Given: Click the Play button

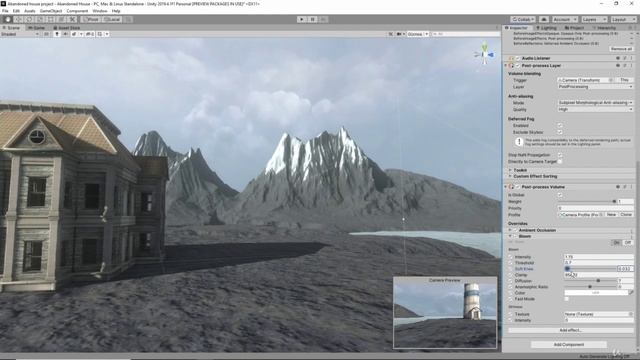Looking at the screenshot, I should pos(302,19).
